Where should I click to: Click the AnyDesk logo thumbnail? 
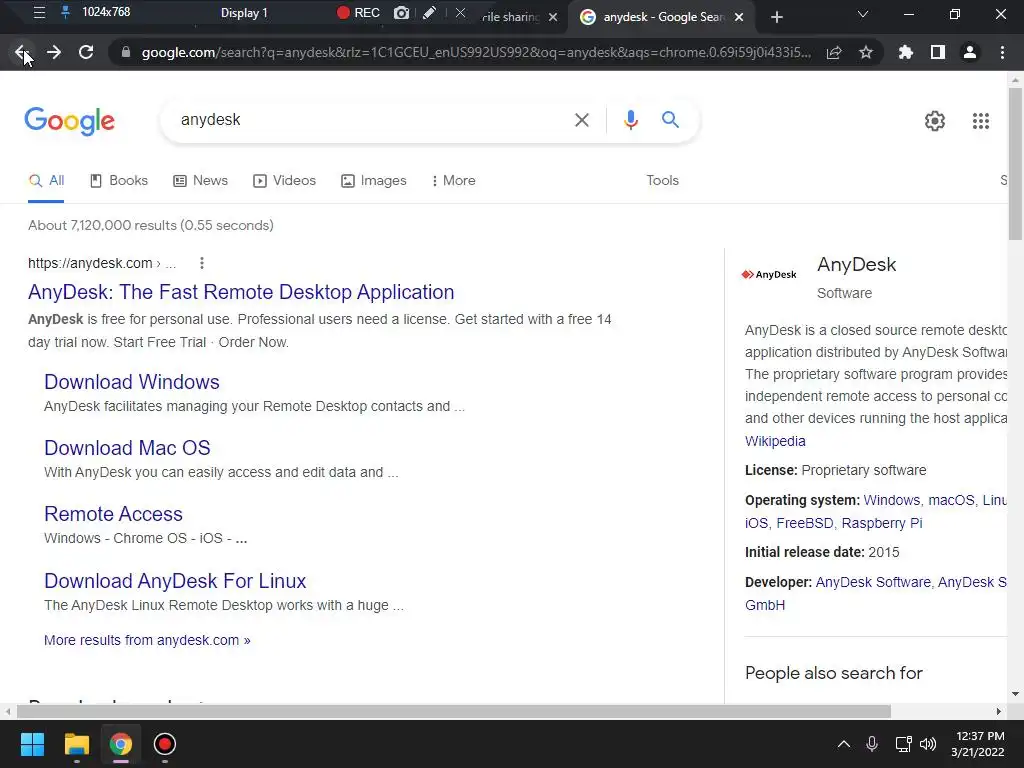(x=769, y=275)
